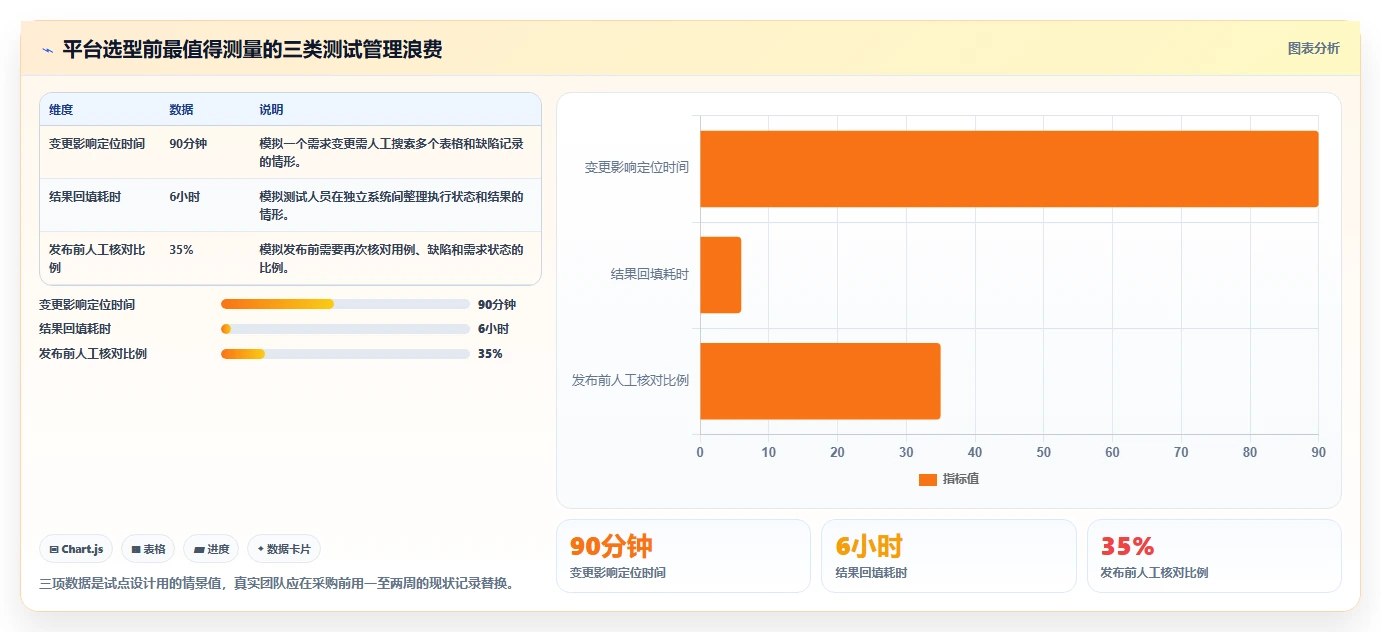This screenshot has width=1381, height=632.
Task: Click the 35% data card
Action: coord(1214,556)
